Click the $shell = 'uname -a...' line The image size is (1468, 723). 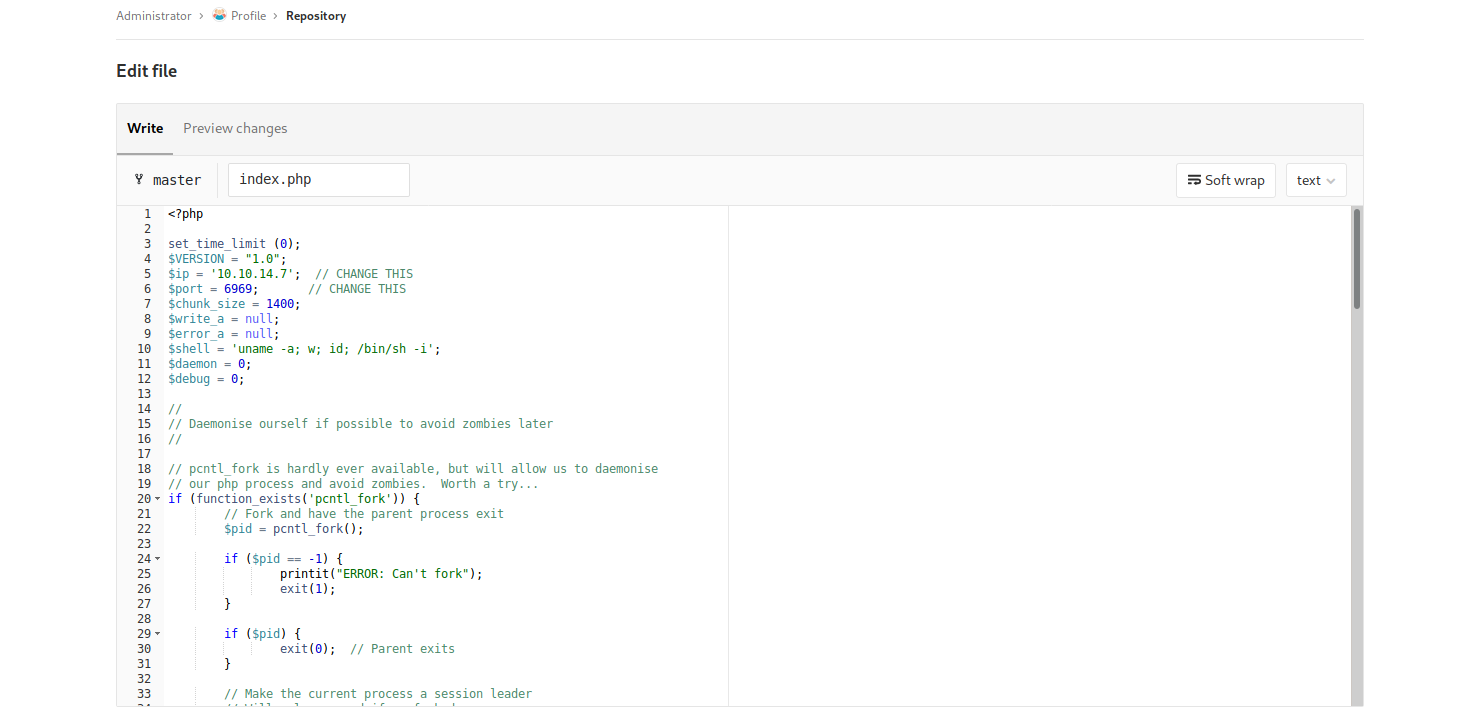(304, 349)
